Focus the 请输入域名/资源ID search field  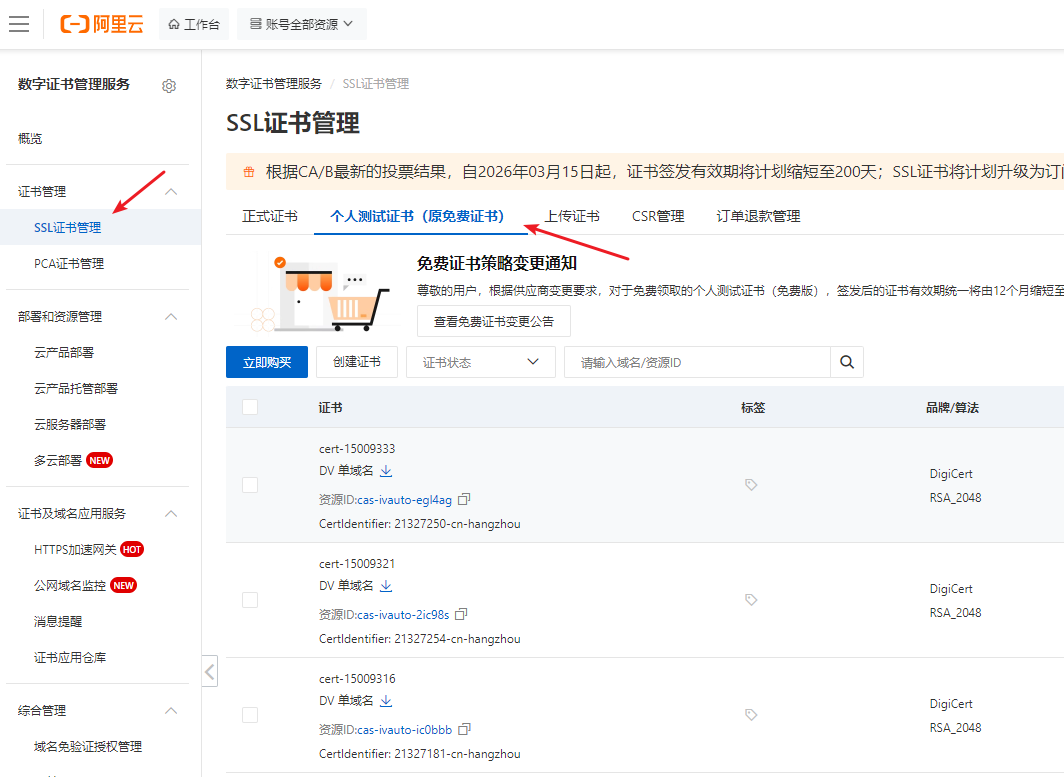pyautogui.click(x=697, y=362)
